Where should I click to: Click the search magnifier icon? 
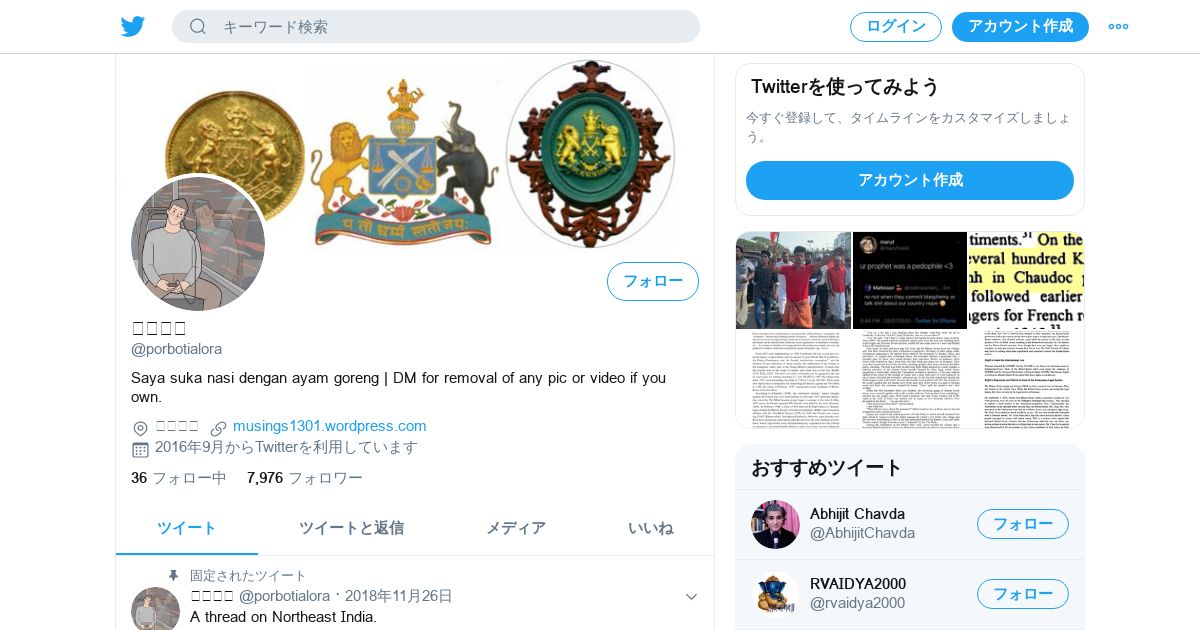(198, 26)
